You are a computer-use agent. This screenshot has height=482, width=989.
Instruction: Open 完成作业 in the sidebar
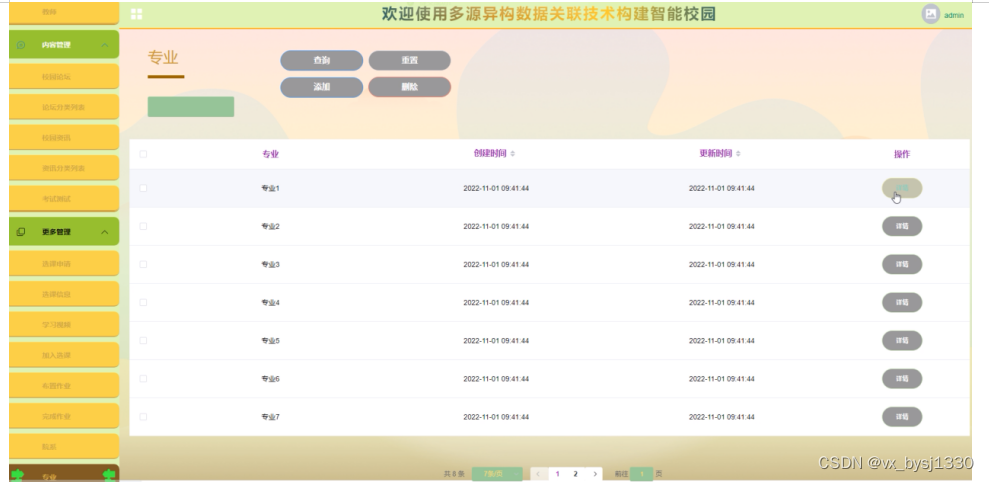tap(64, 416)
